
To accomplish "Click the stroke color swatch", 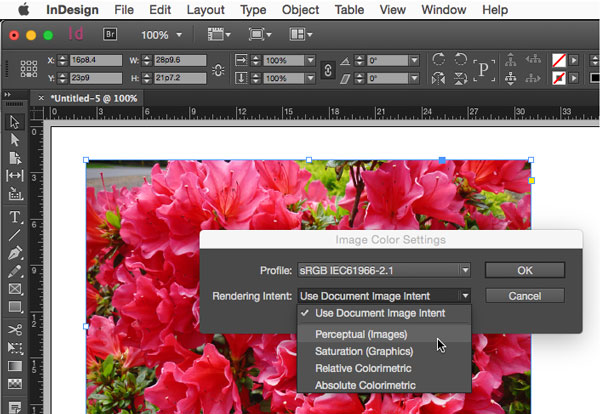I will click(x=559, y=78).
